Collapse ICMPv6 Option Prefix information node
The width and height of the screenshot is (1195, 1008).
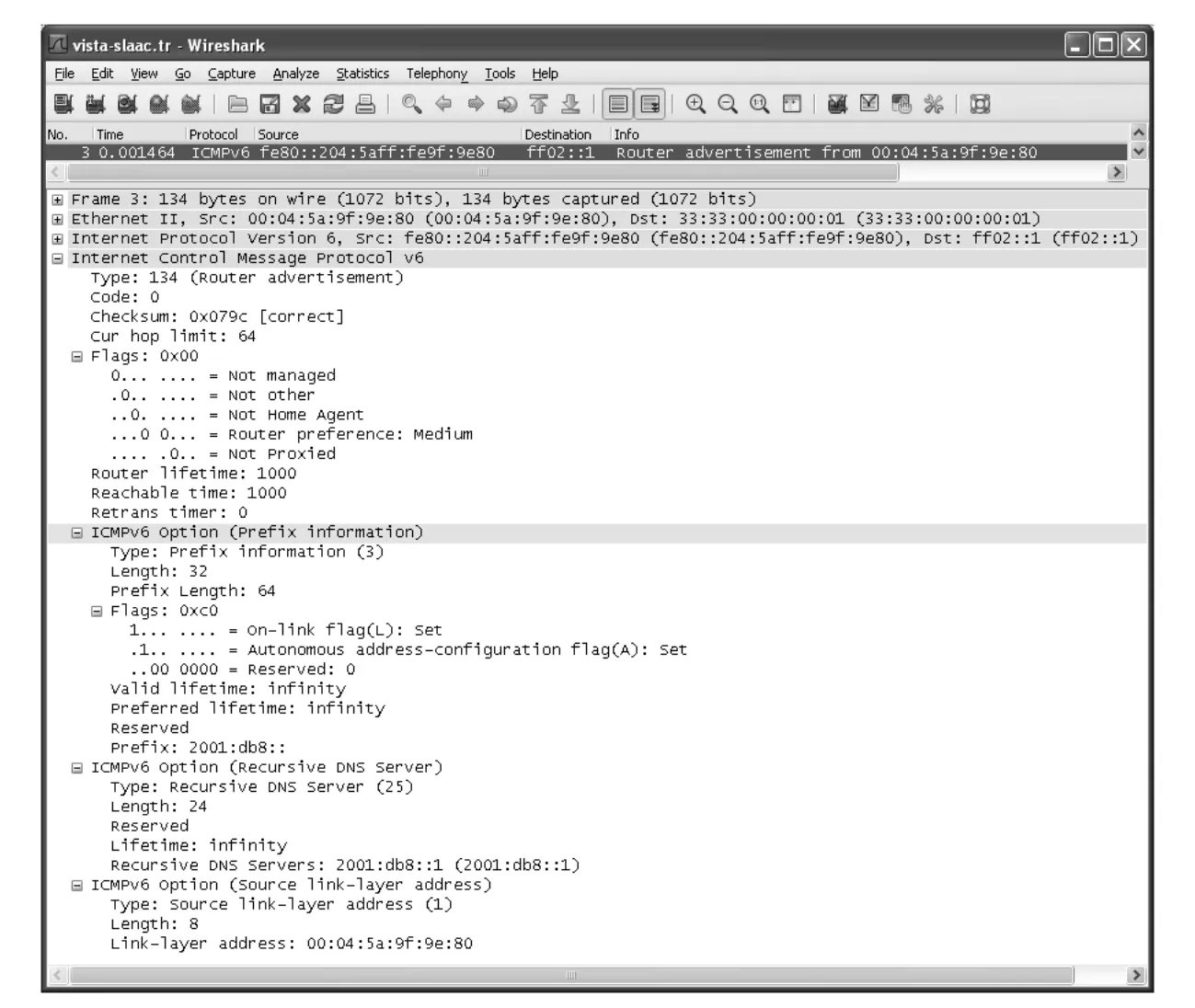pos(77,533)
